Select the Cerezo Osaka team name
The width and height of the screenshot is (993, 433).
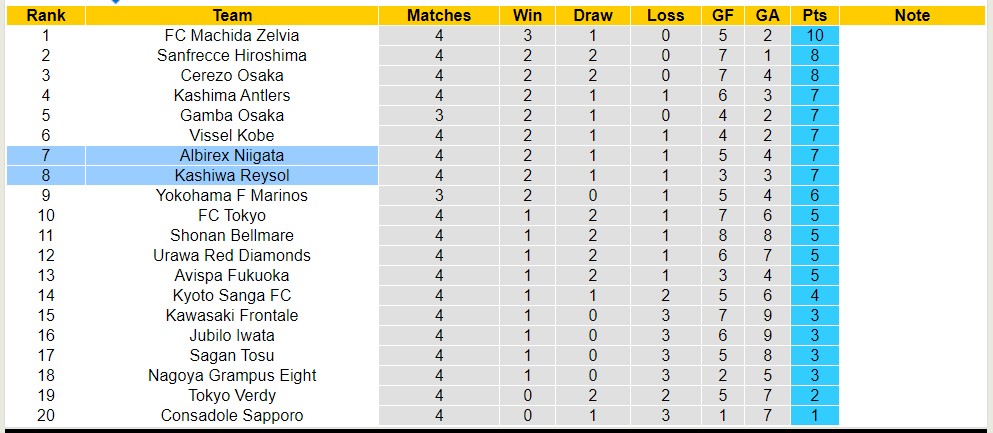tap(232, 75)
